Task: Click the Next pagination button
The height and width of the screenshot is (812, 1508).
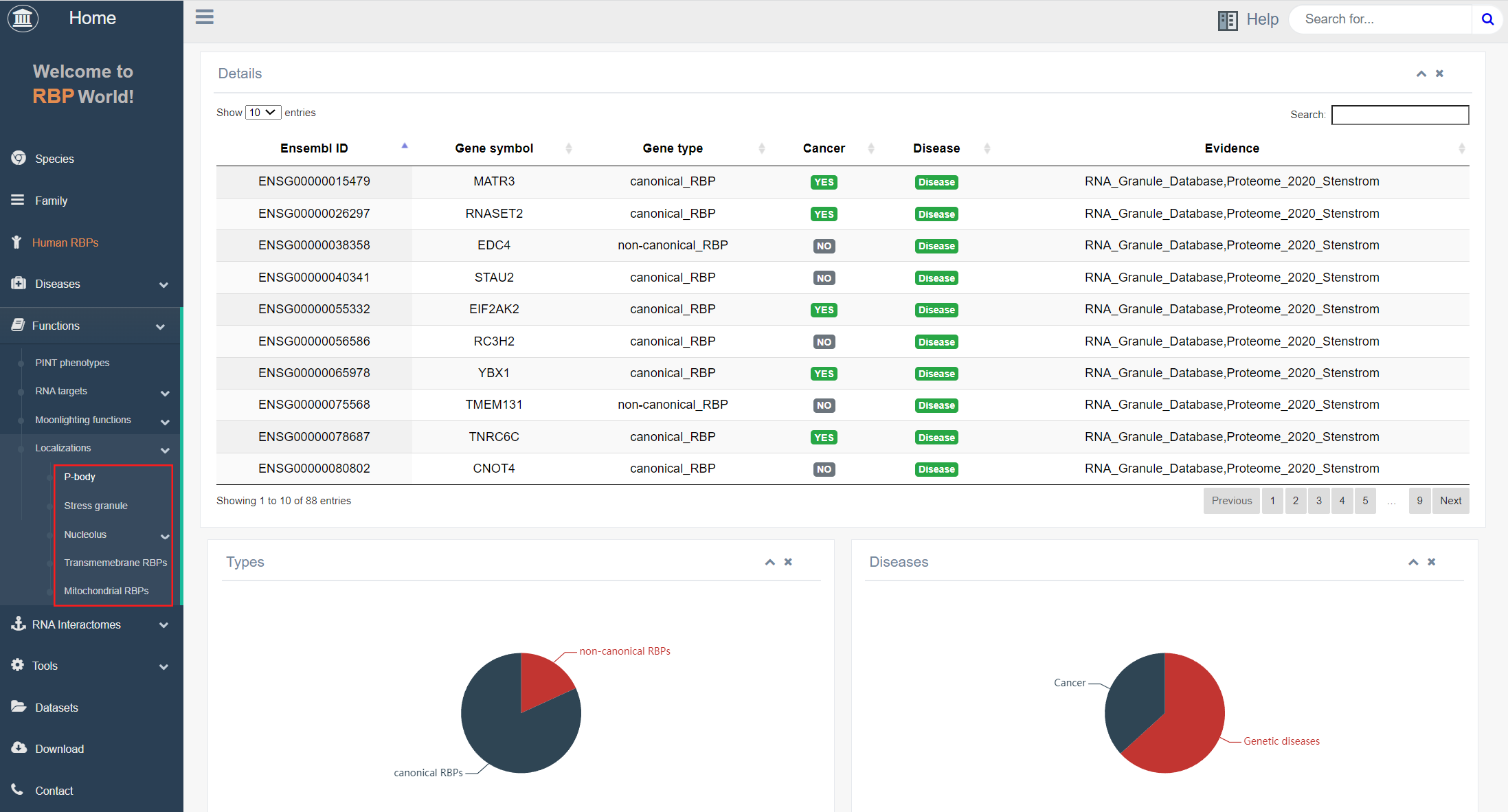Action: tap(1450, 501)
